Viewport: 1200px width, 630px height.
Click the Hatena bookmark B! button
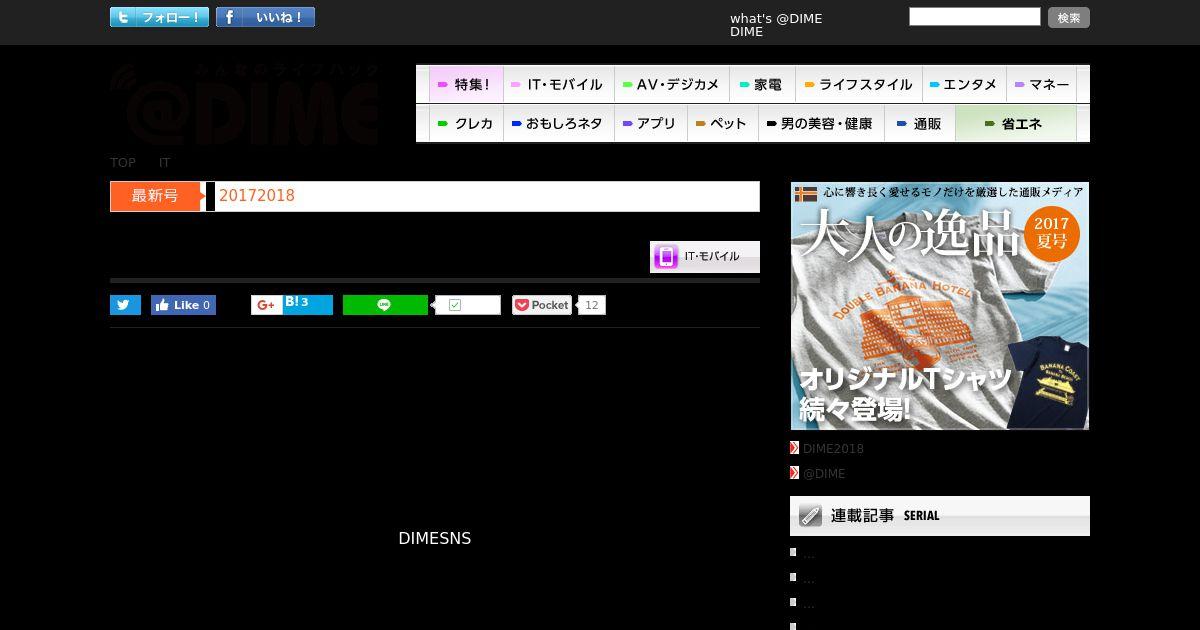[x=307, y=305]
